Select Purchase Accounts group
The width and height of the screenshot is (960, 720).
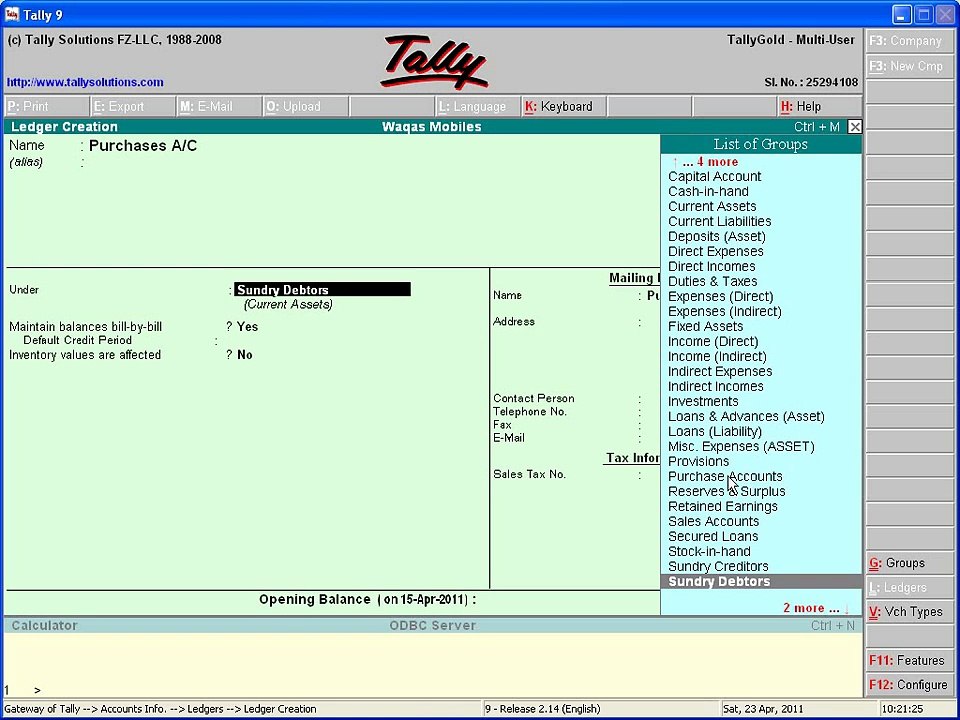click(x=725, y=476)
